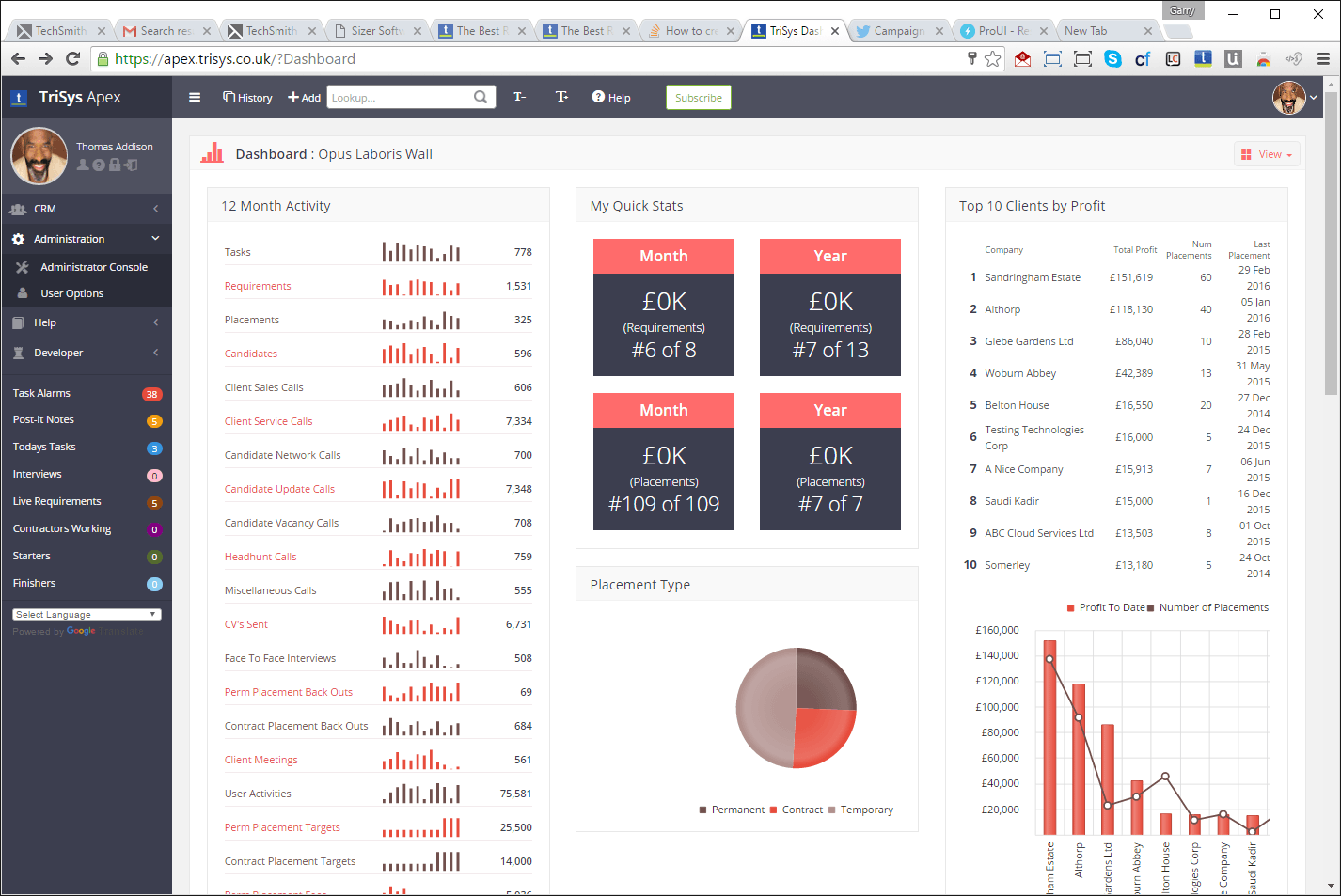This screenshot has width=1341, height=896.
Task: Expand the Help sidebar menu
Action: [x=86, y=322]
